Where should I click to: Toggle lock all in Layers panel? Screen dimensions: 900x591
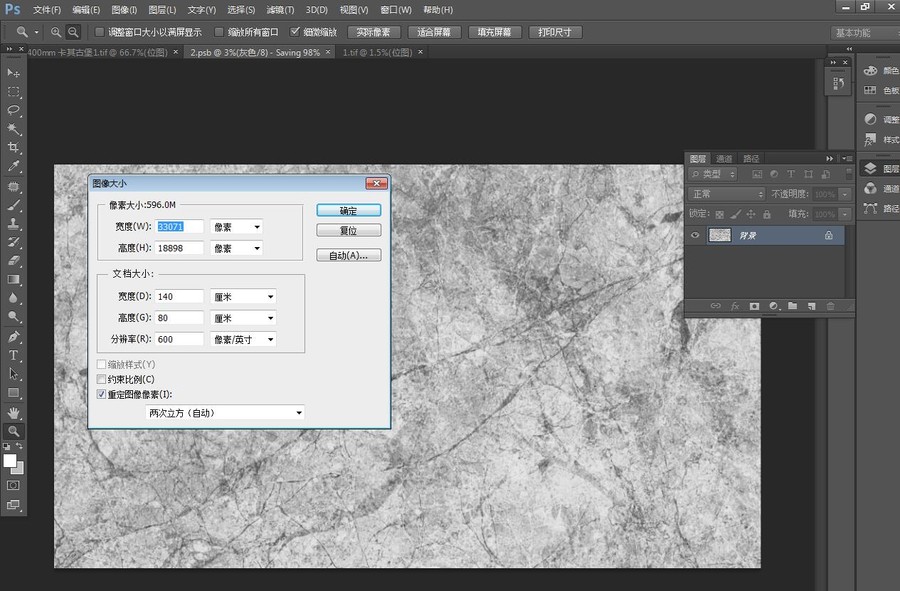(767, 215)
